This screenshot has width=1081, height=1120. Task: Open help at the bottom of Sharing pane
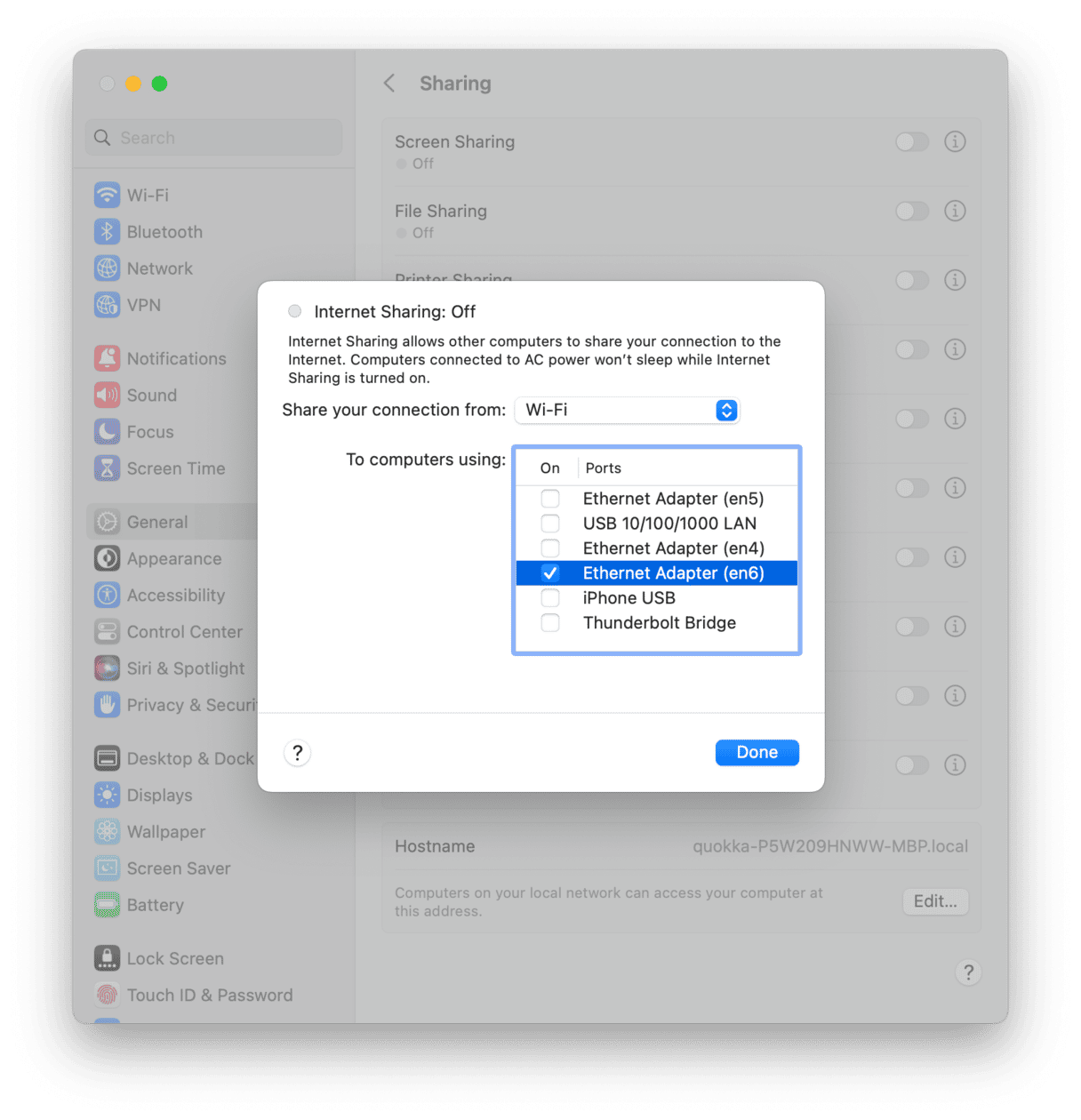point(968,972)
